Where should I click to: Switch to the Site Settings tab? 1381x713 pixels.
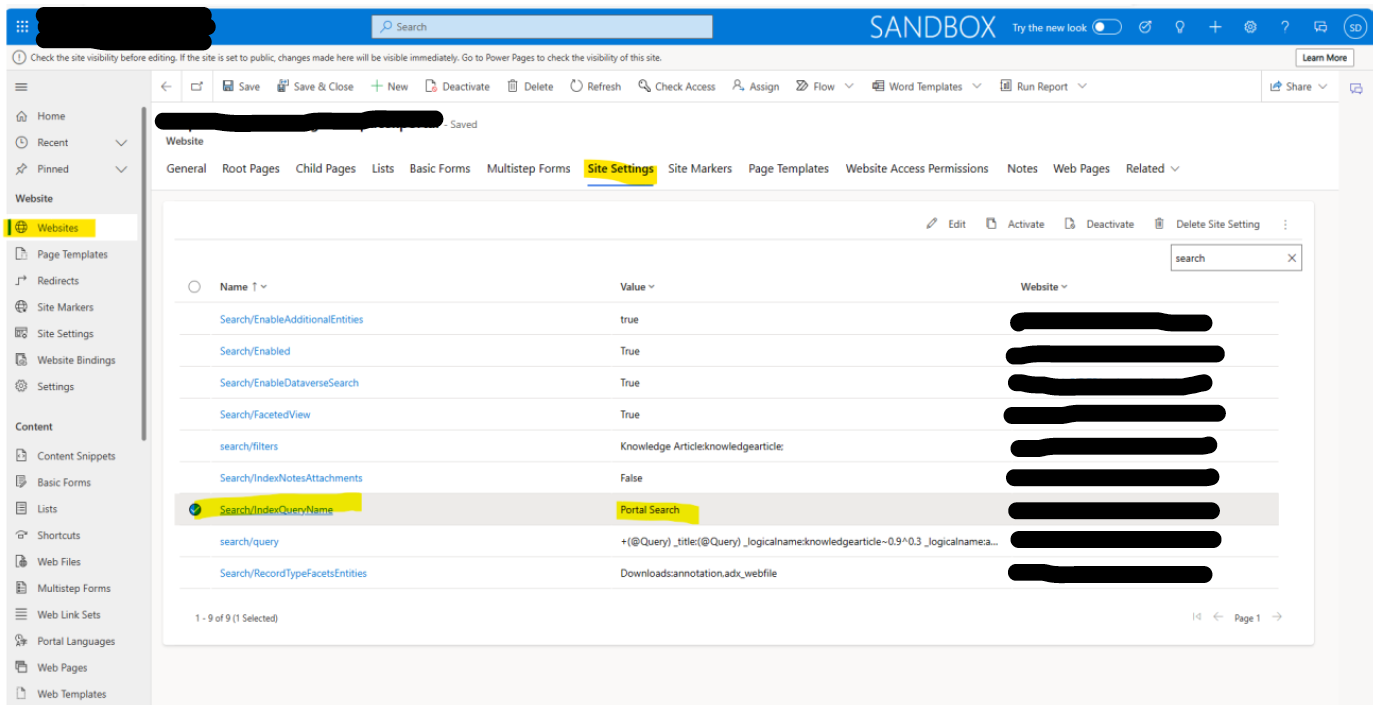pos(620,169)
